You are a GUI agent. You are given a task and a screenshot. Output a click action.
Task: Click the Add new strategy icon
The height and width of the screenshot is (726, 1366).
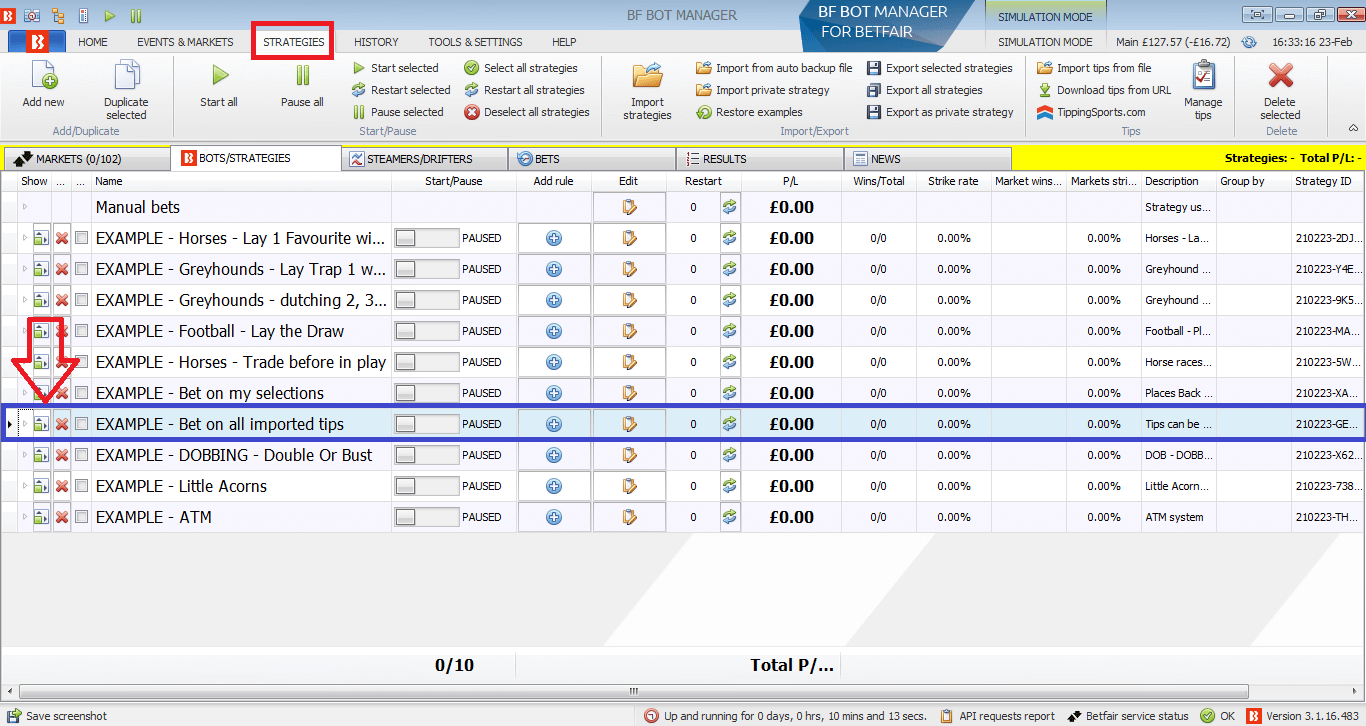click(x=43, y=76)
